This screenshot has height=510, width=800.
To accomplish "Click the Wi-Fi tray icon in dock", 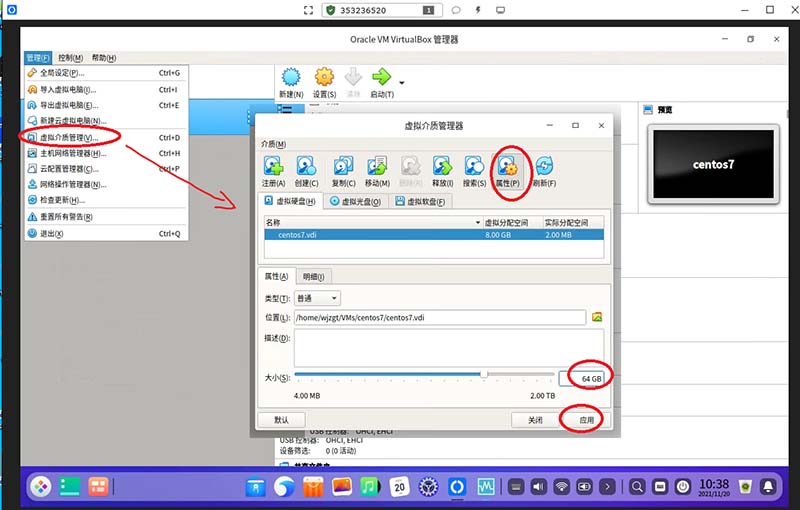I will pos(561,487).
